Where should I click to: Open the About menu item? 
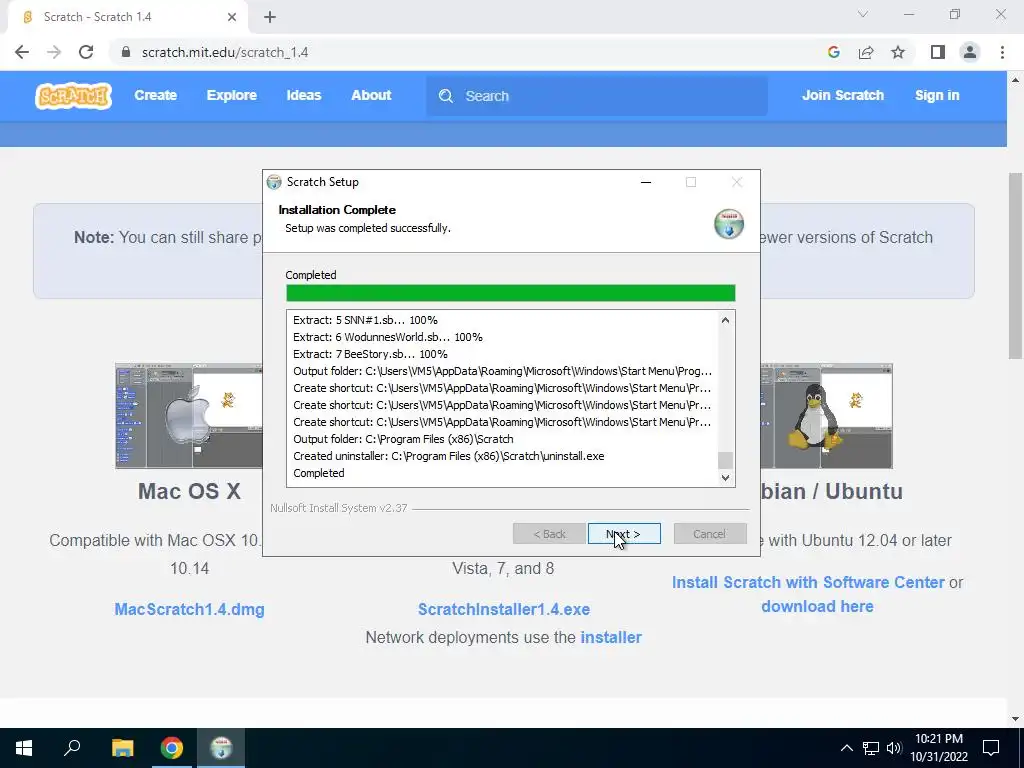[372, 95]
